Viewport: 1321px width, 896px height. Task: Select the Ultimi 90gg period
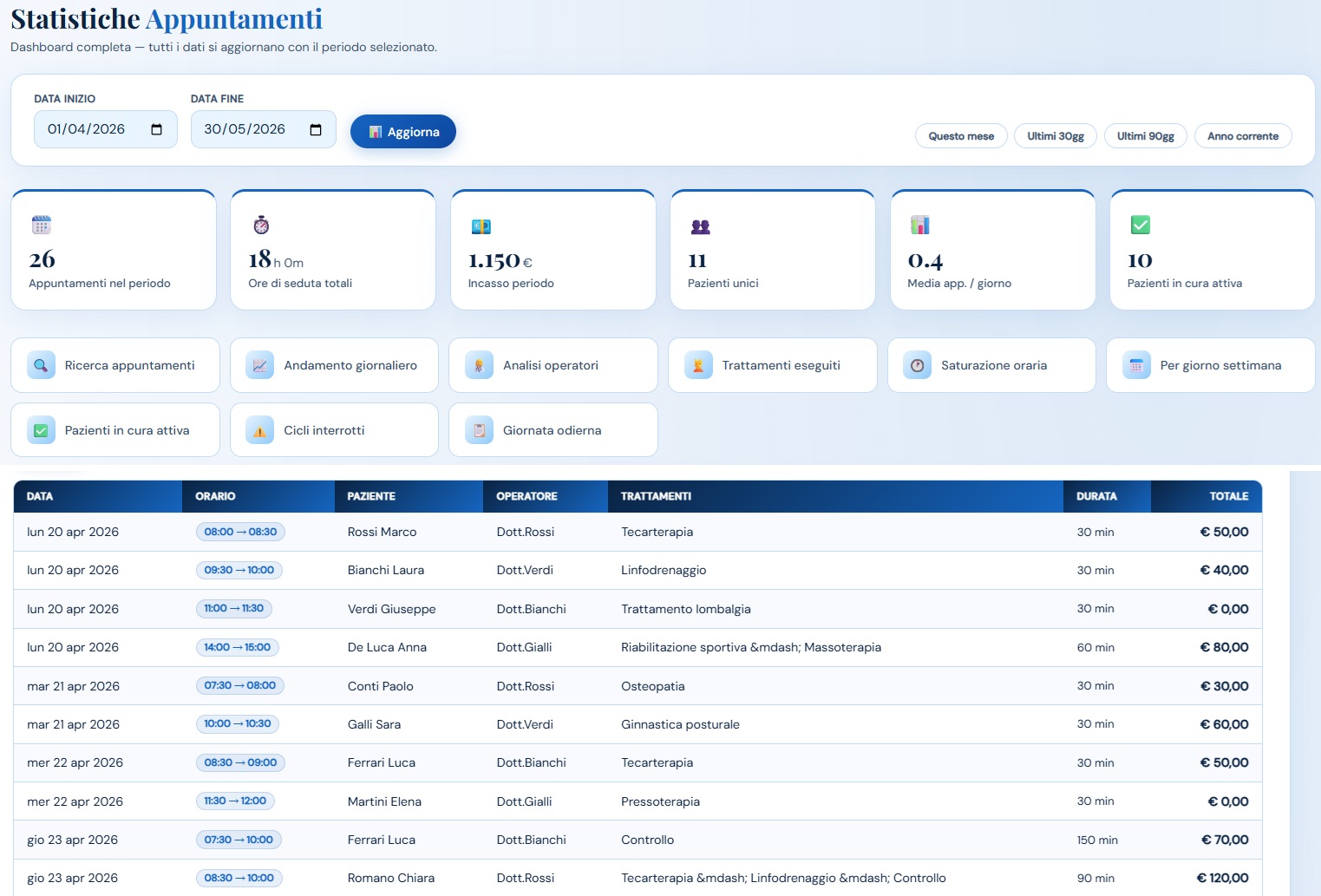(x=1145, y=135)
